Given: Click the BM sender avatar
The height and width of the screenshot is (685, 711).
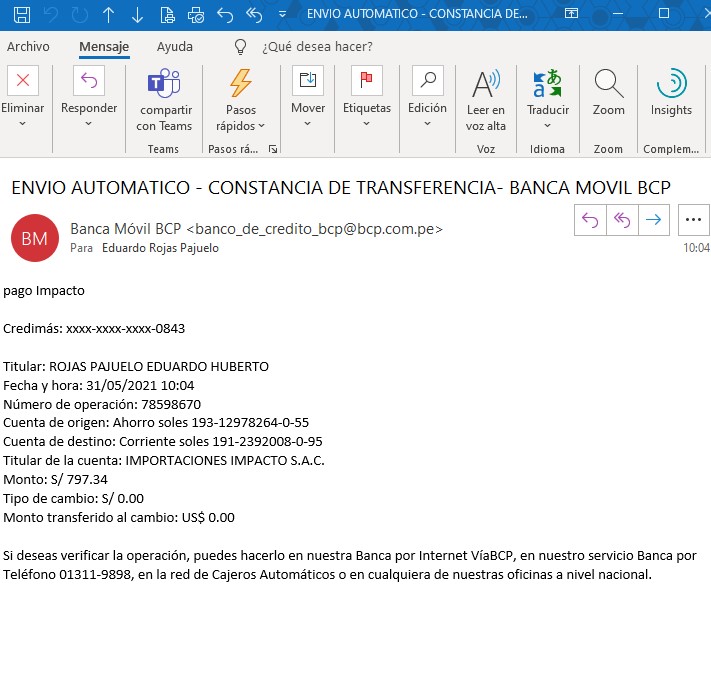Looking at the screenshot, I should tap(35, 238).
